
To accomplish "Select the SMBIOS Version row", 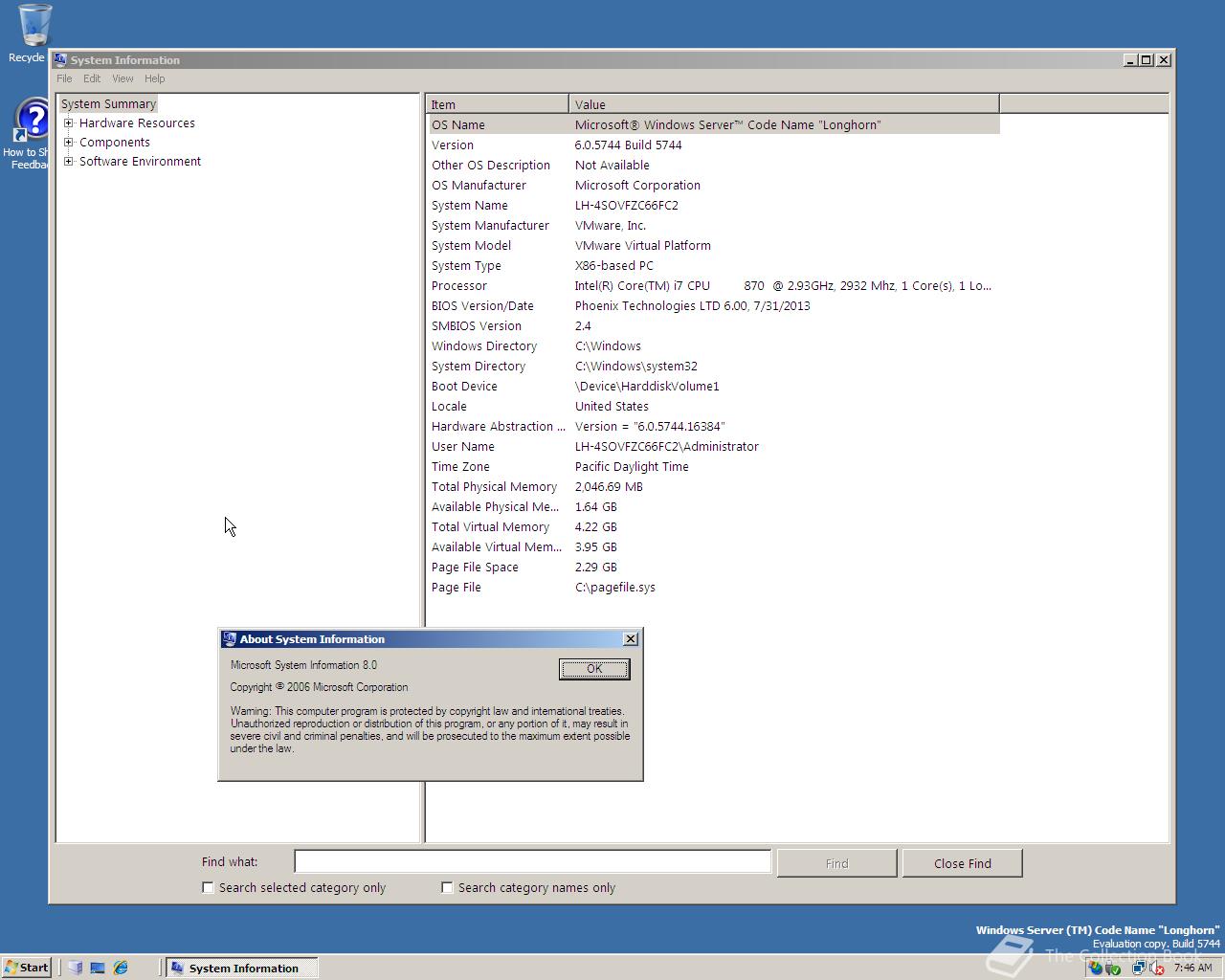I will coord(713,325).
